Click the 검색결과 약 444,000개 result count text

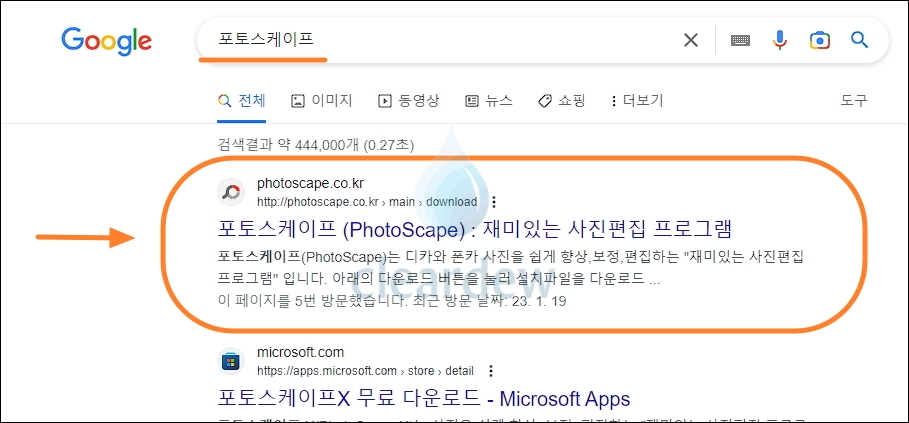(x=316, y=145)
